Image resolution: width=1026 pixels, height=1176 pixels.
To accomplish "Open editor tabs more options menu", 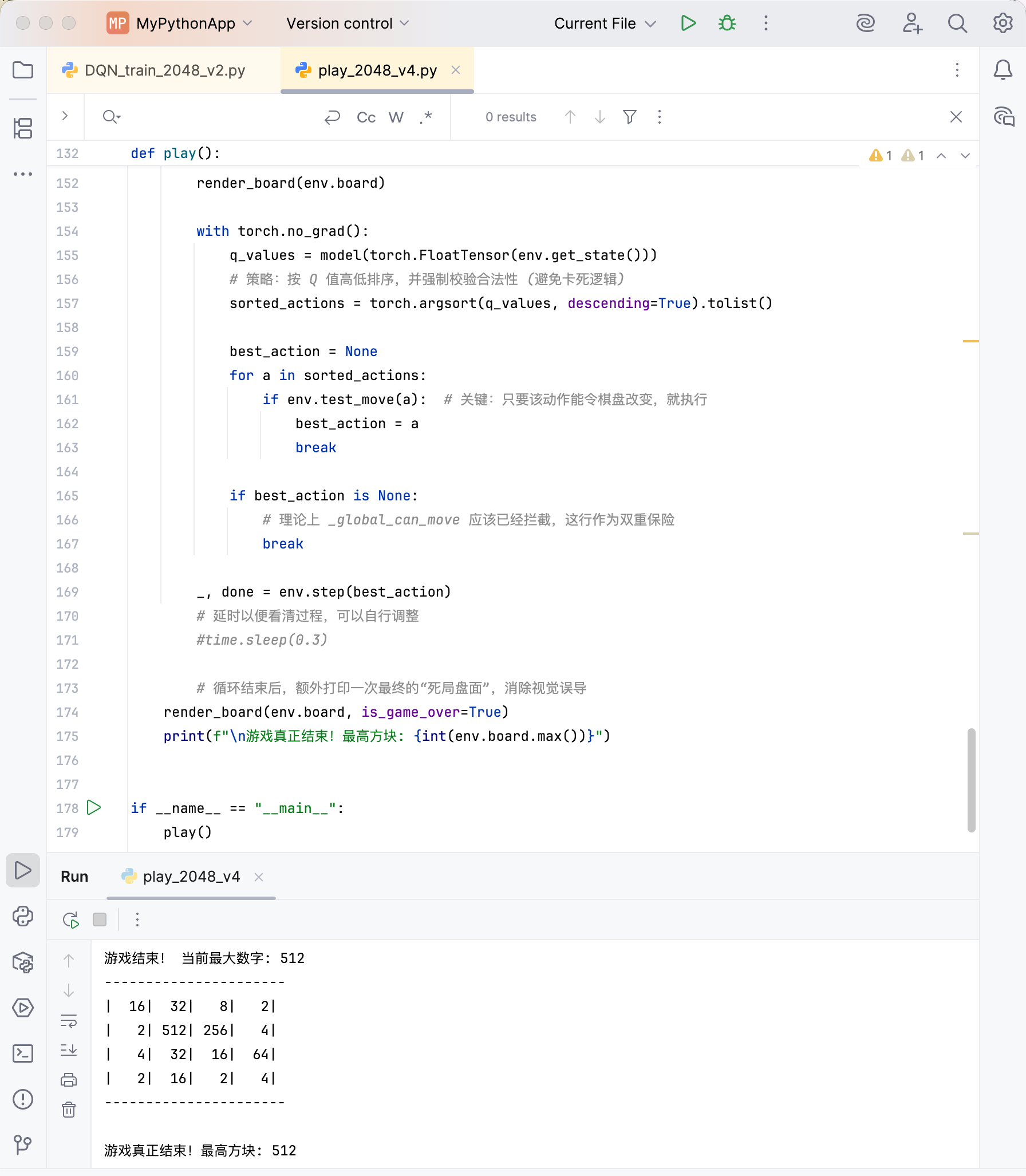I will [x=957, y=70].
